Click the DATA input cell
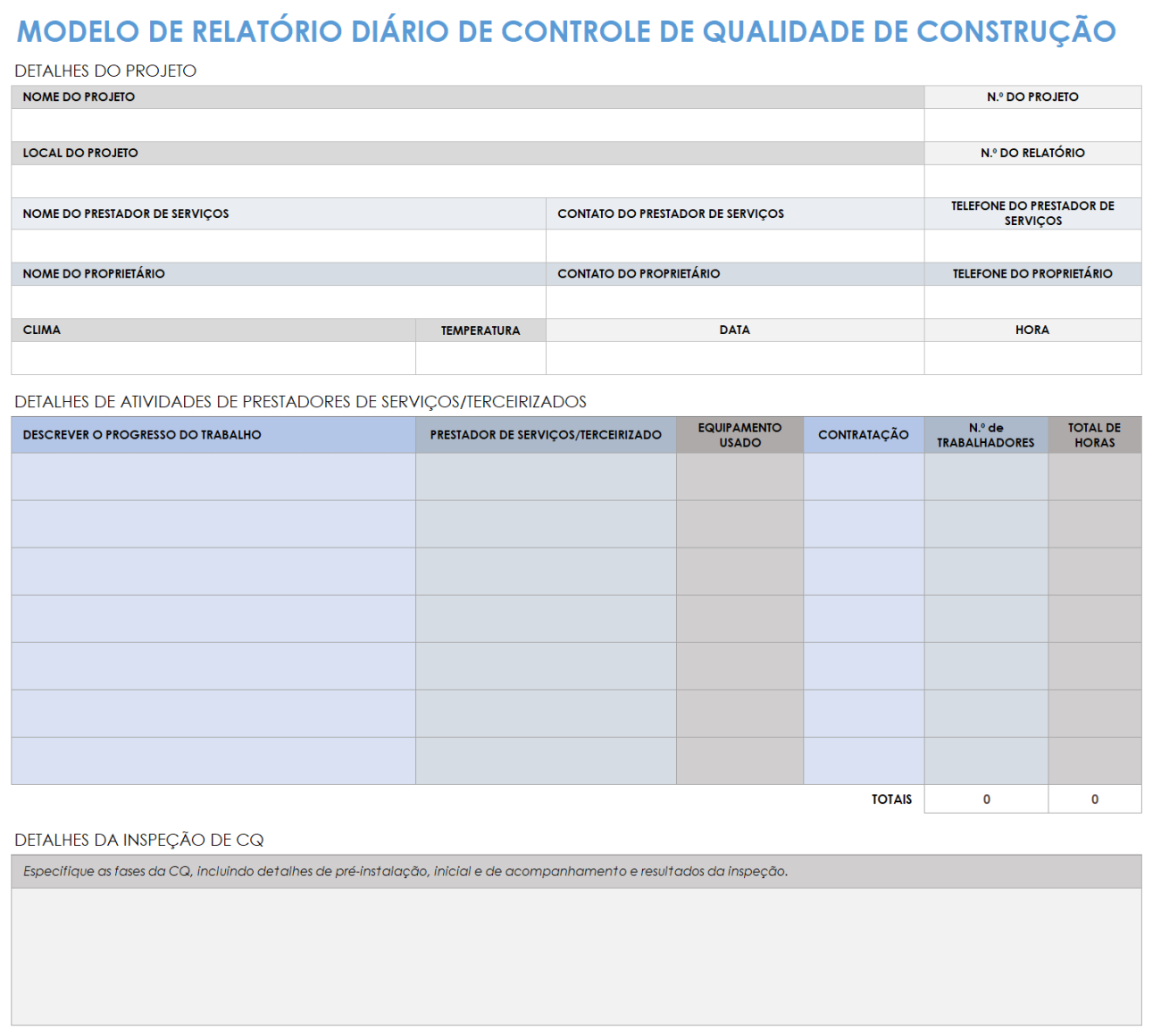The image size is (1161, 1036). click(732, 357)
